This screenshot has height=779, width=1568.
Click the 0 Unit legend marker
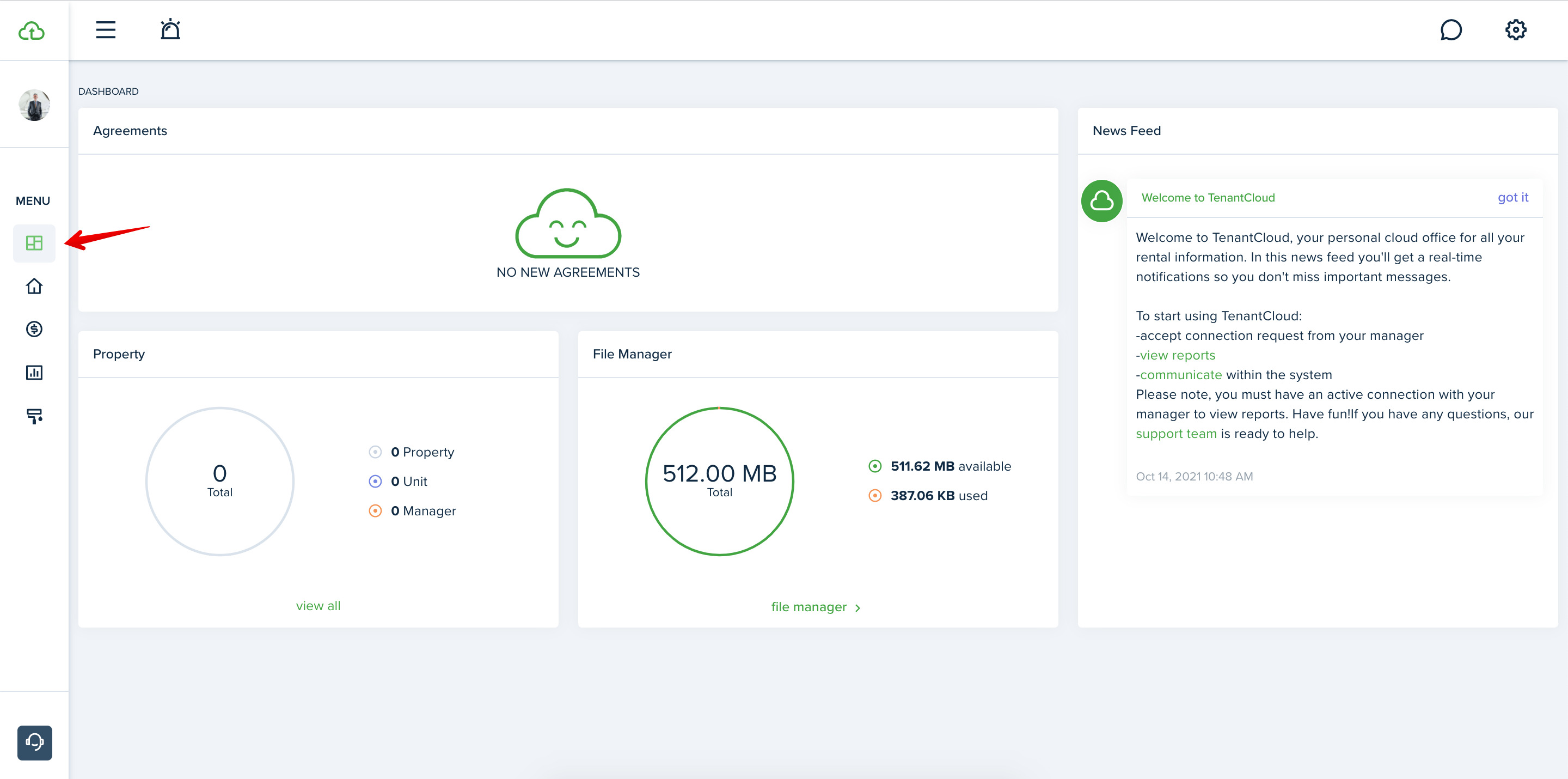tap(375, 481)
